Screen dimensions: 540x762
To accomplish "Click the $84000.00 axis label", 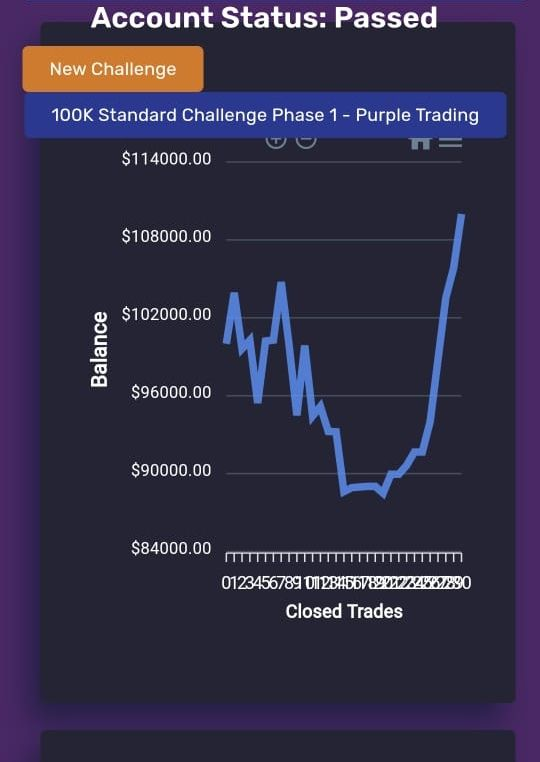I will (171, 548).
